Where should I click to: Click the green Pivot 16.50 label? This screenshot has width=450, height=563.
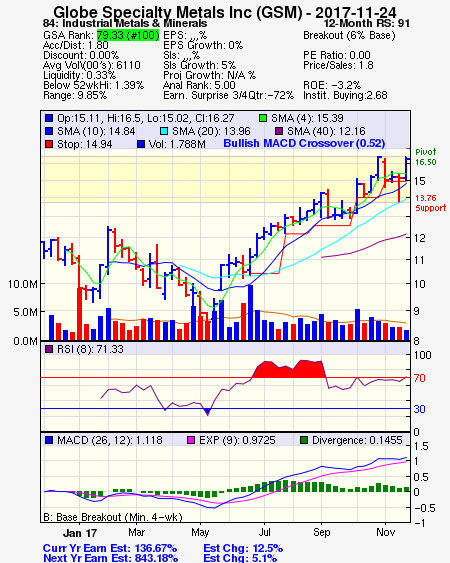[x=426, y=157]
